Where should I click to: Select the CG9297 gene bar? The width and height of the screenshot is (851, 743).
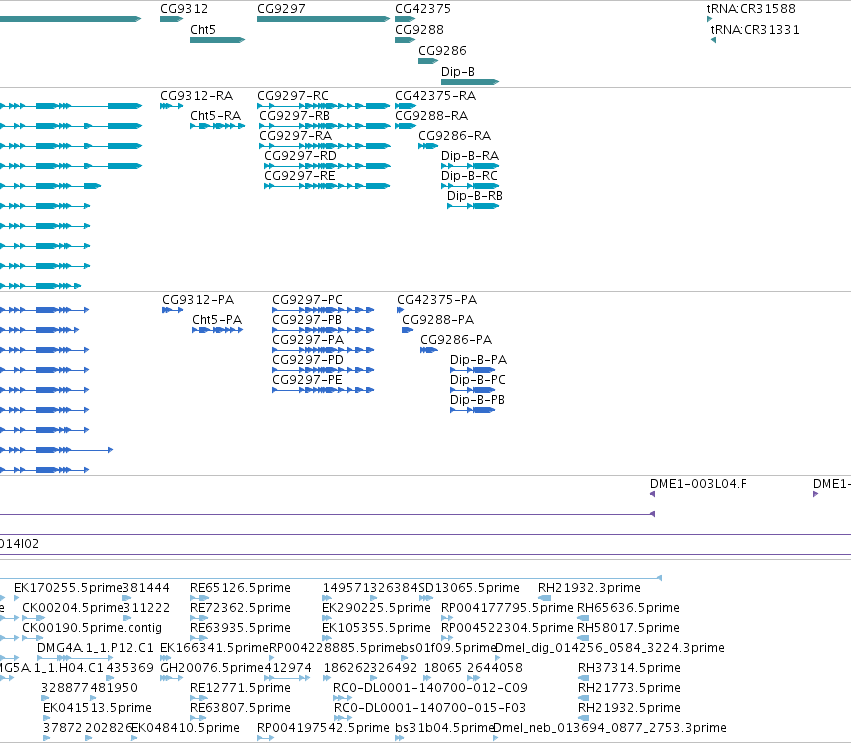coord(323,19)
